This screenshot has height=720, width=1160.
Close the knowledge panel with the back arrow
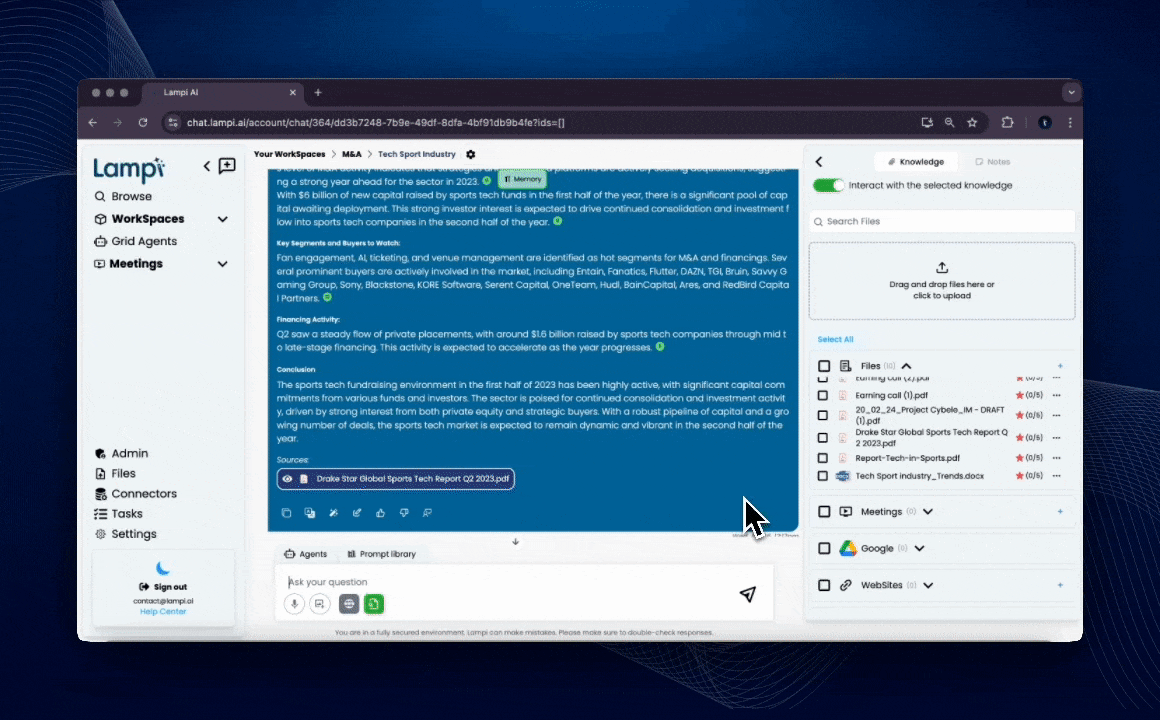819,161
